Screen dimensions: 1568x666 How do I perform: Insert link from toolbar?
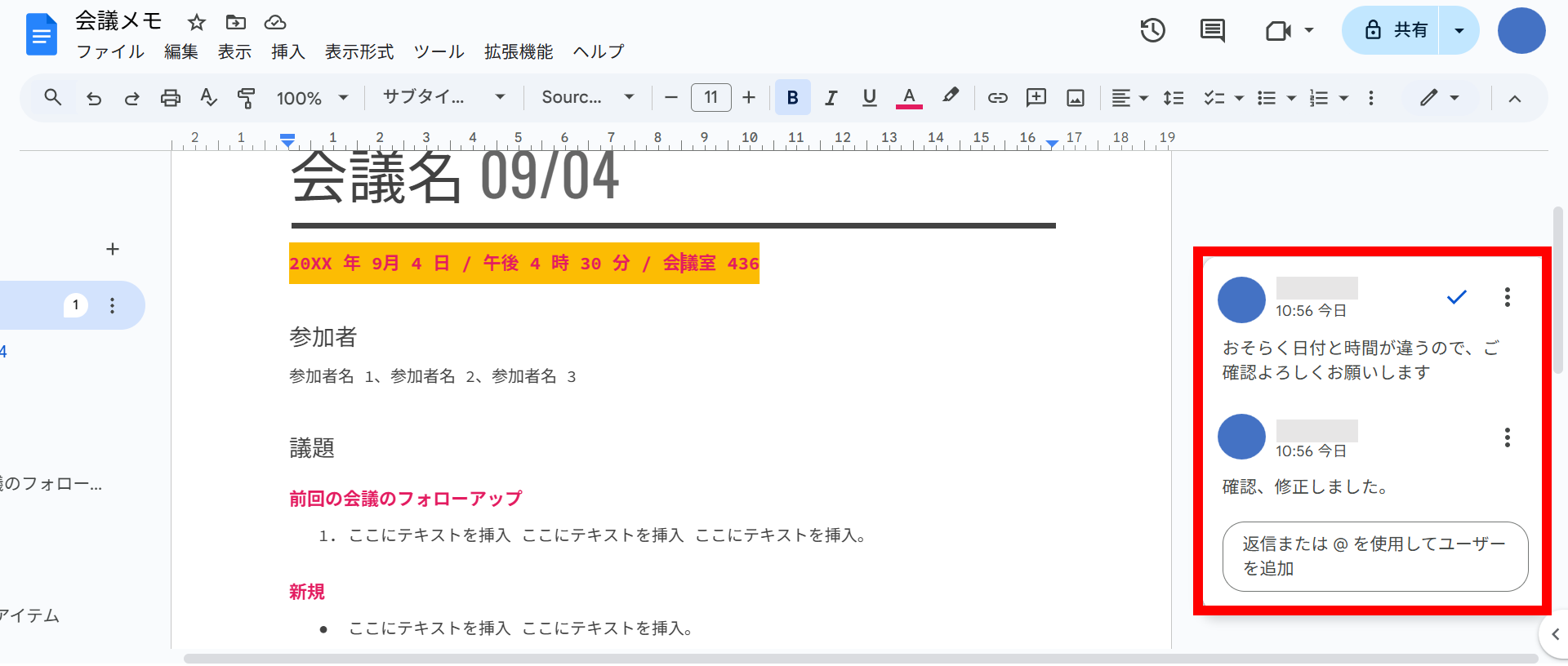[x=997, y=98]
